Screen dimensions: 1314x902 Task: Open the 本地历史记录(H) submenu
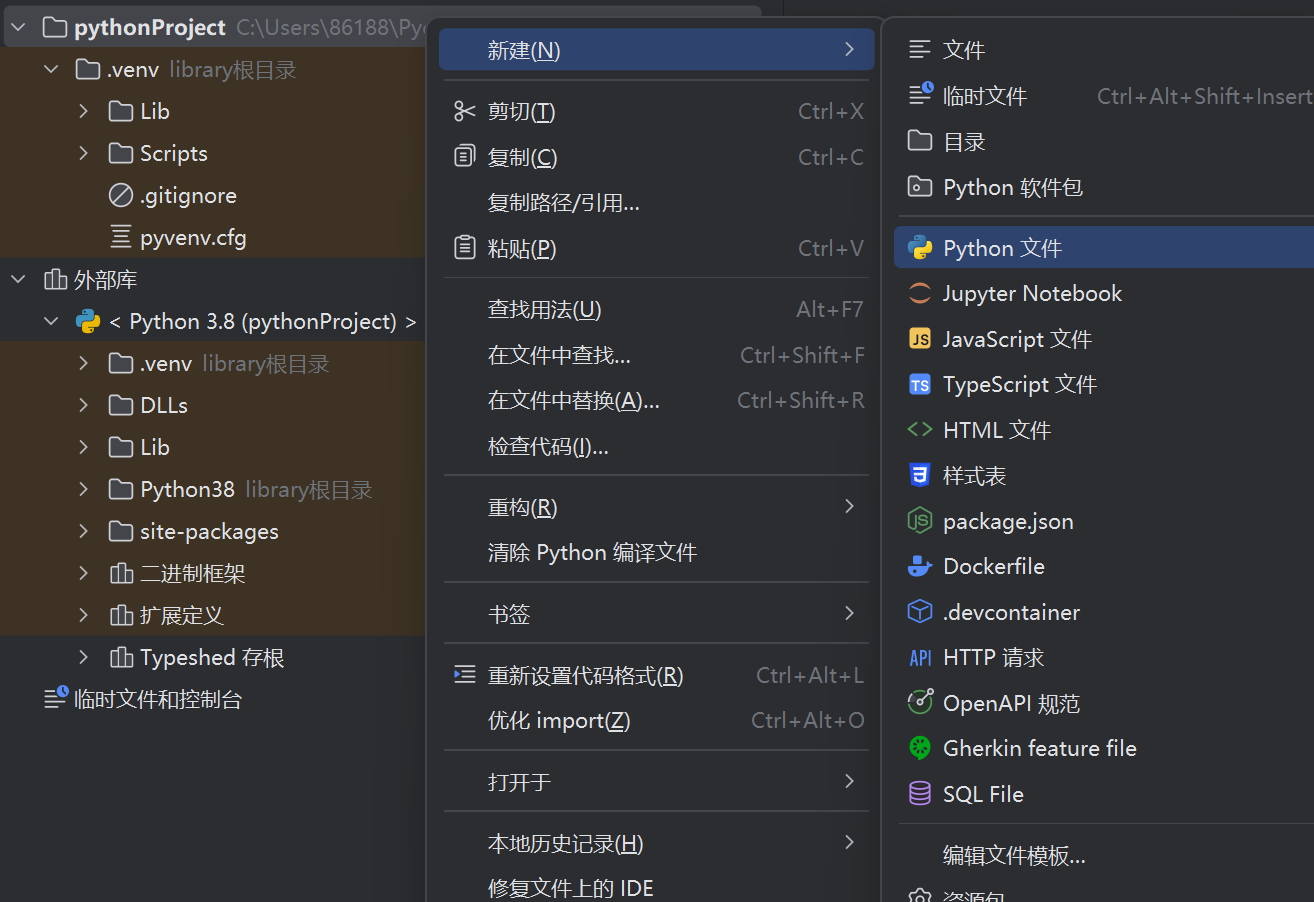coord(656,843)
